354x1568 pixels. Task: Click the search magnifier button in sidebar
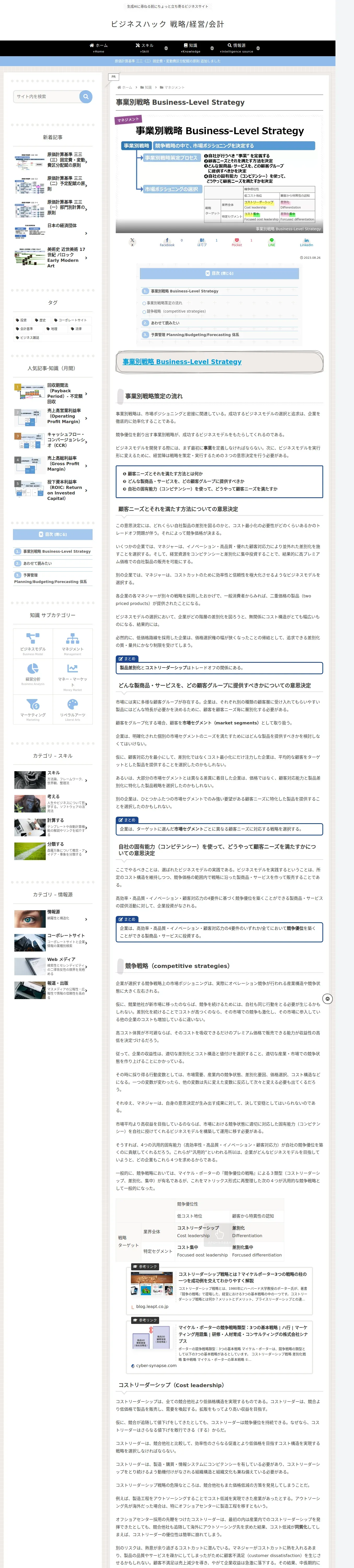pos(86,96)
